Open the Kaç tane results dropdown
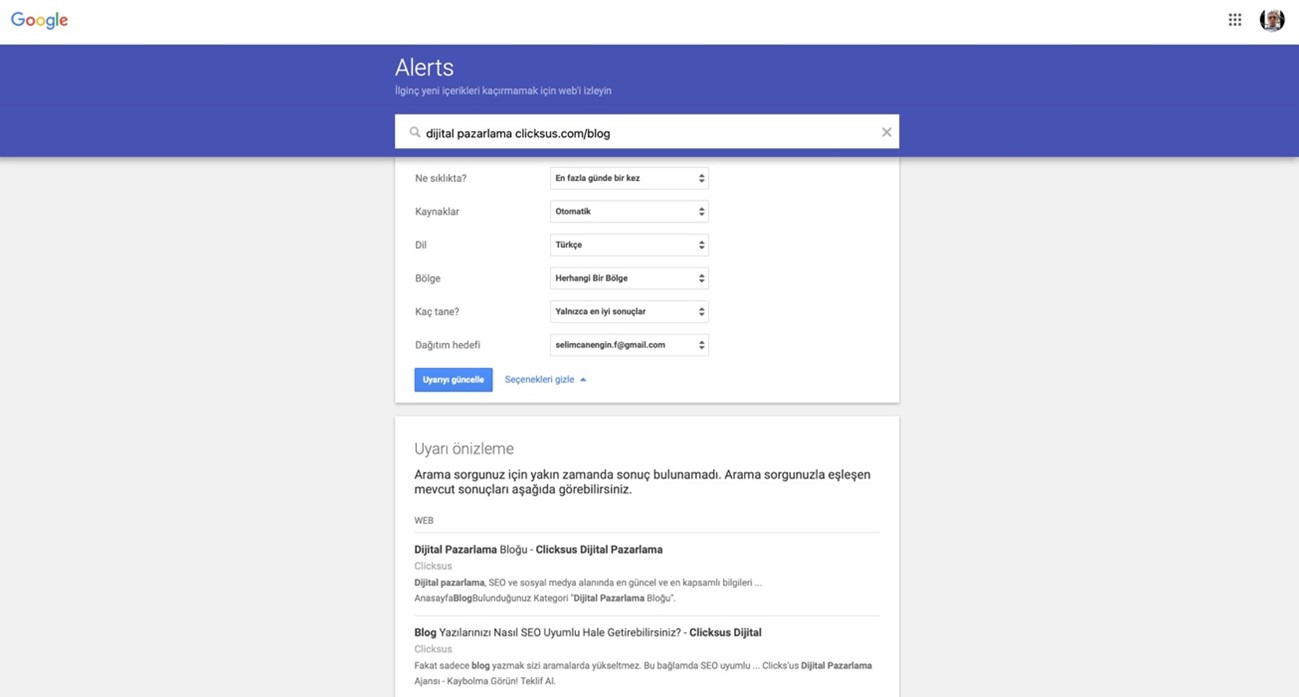The image size is (1299, 697). (628, 311)
